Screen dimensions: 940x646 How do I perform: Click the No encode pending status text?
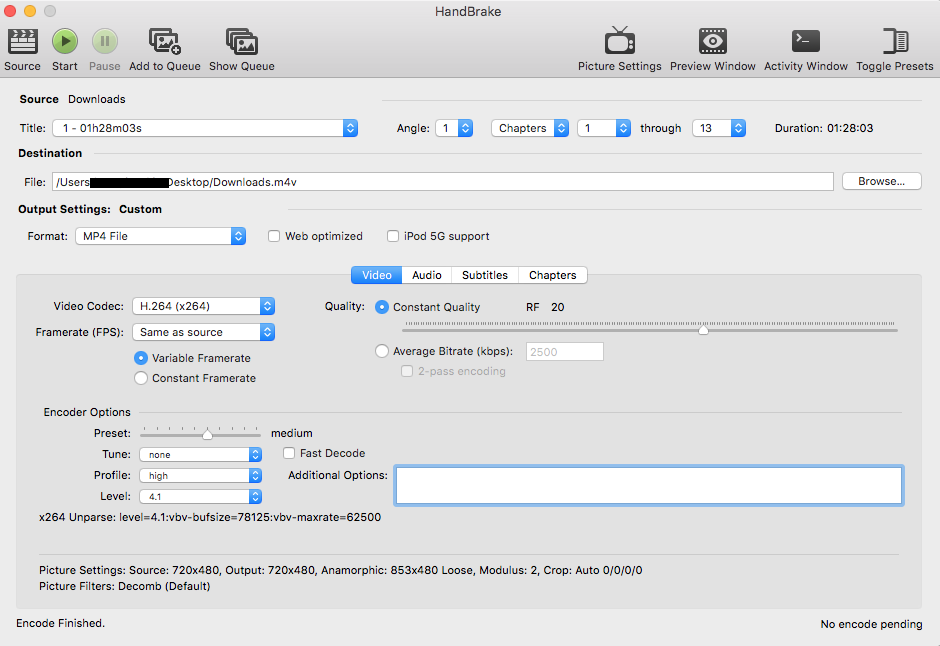871,624
